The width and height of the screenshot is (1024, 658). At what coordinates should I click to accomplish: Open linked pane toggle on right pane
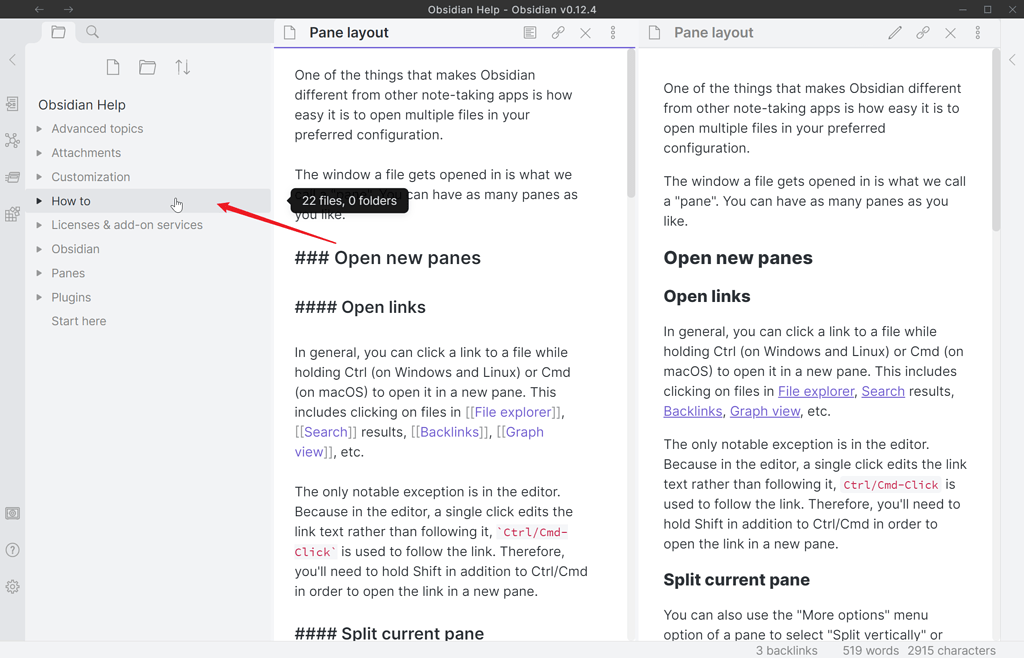pyautogui.click(x=921, y=32)
